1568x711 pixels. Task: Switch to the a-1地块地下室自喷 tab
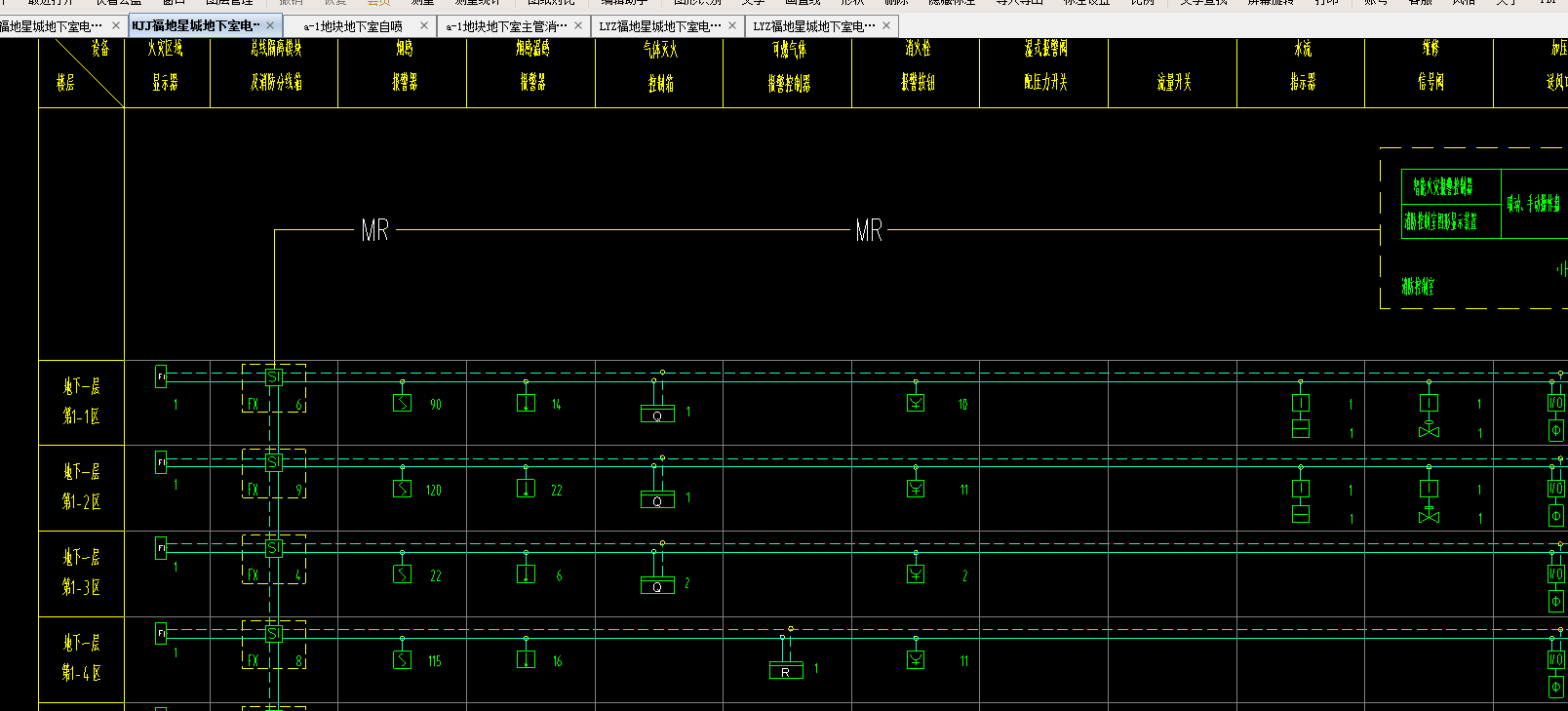pyautogui.click(x=353, y=26)
